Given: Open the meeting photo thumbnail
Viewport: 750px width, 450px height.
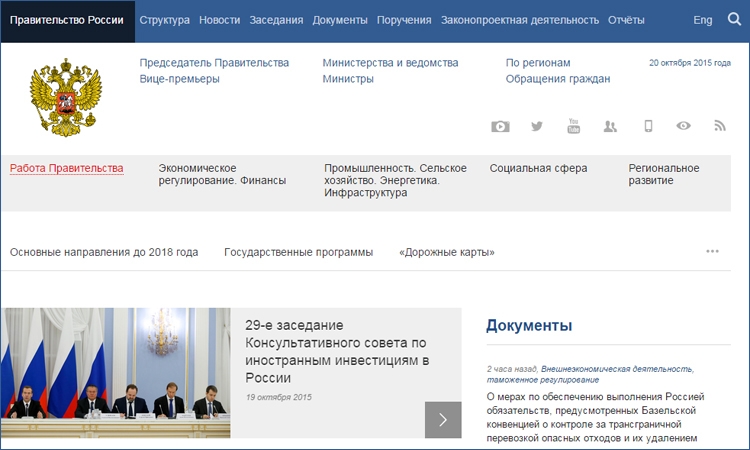Looking at the screenshot, I should (x=115, y=373).
